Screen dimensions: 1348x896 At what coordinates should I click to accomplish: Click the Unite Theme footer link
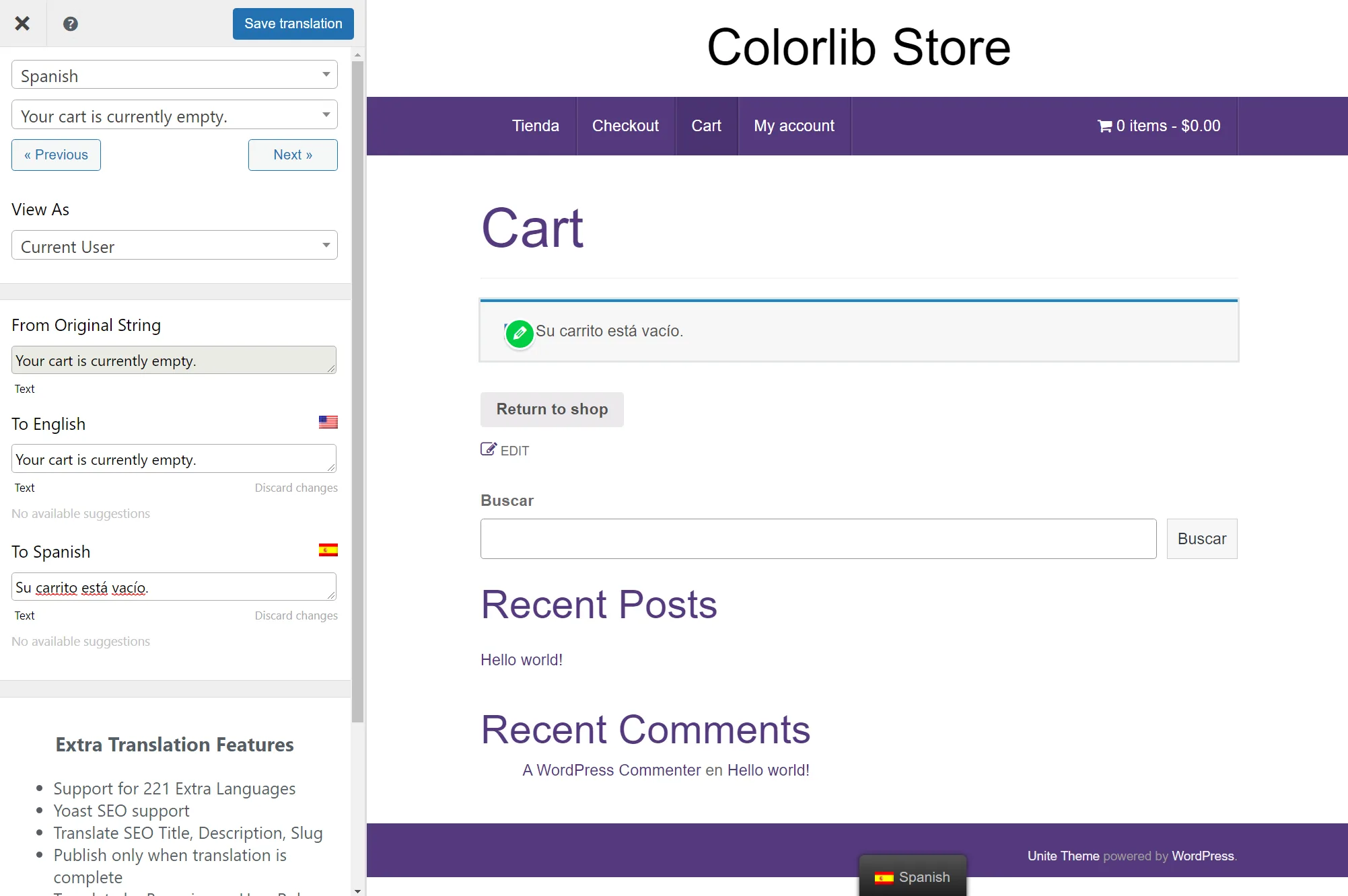[x=1063, y=856]
